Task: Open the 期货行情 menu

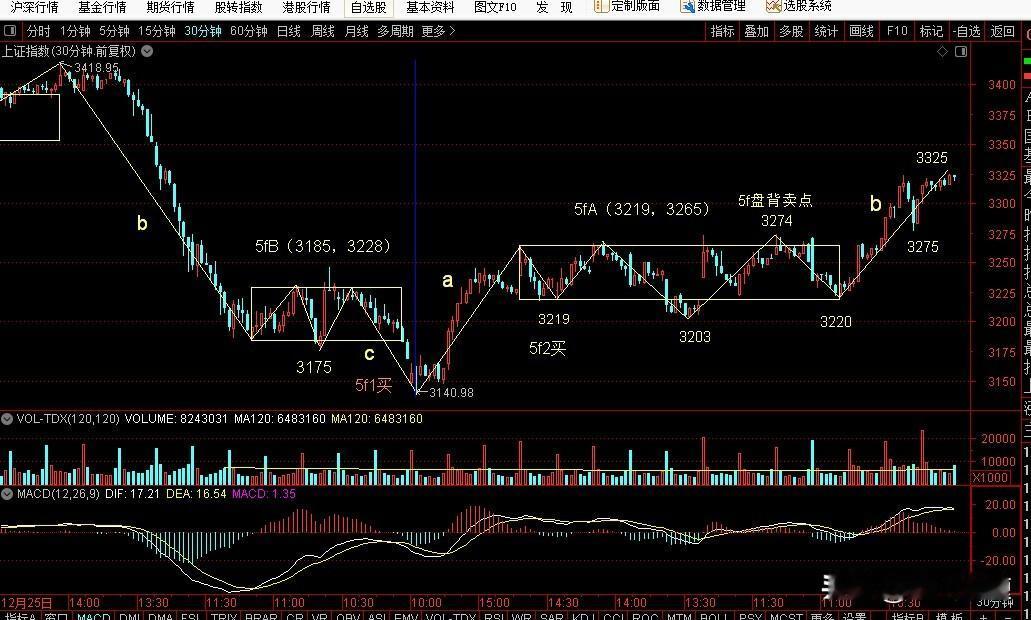Action: (170, 7)
